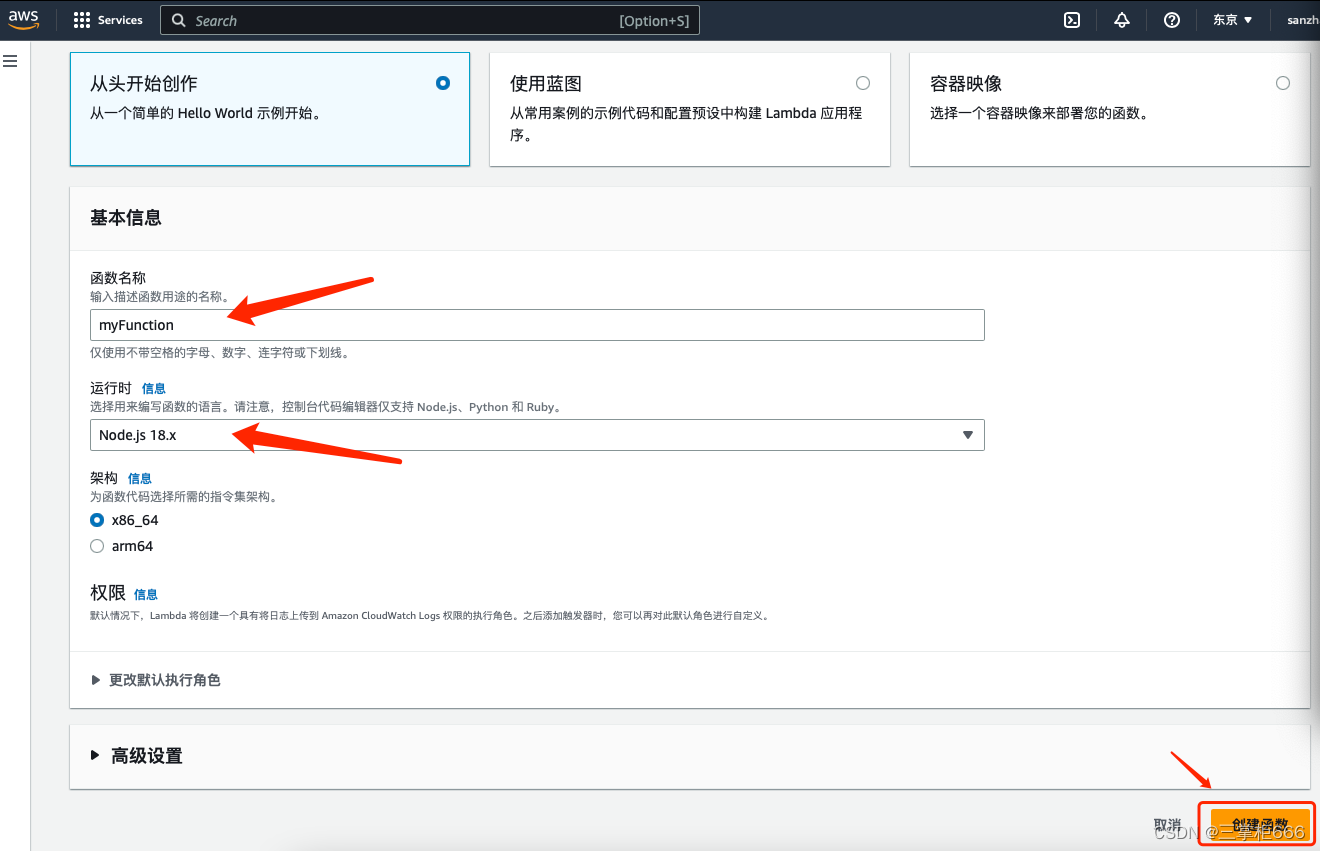Open the left hamburger navigation menu
1320x851 pixels.
10,62
